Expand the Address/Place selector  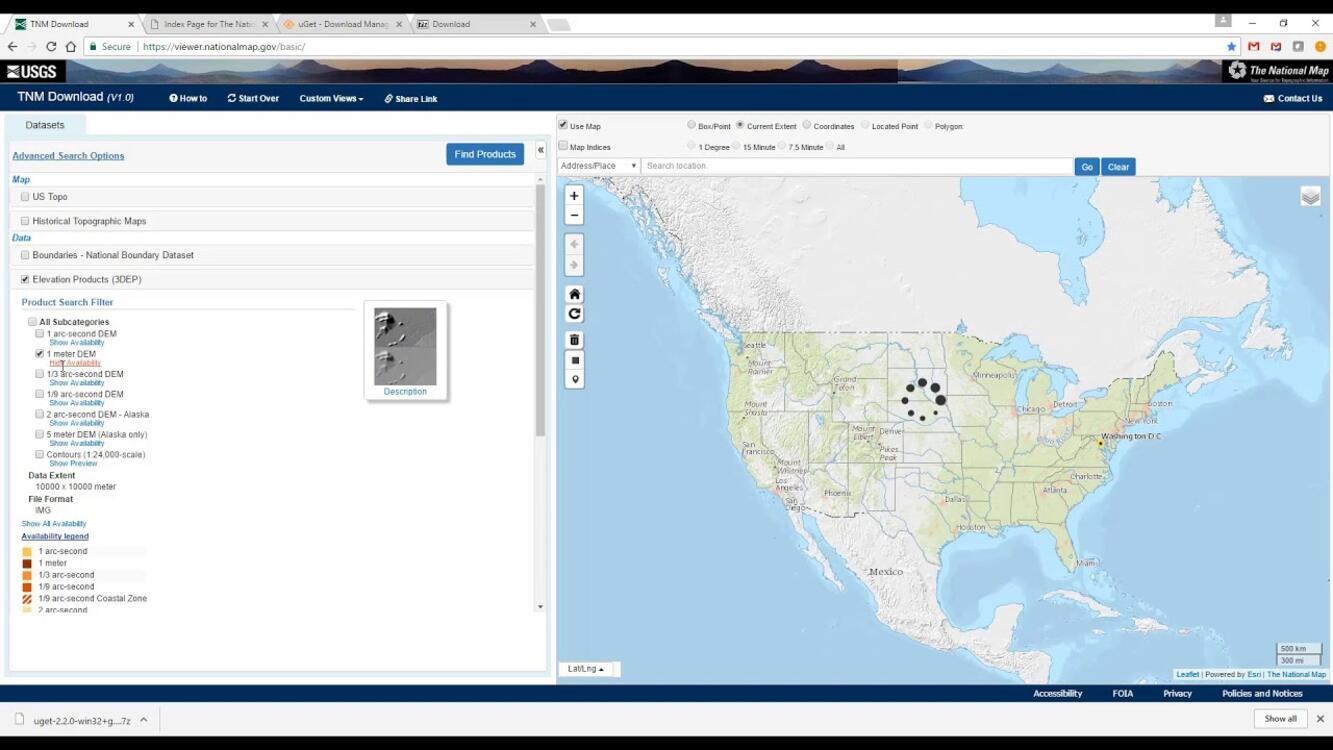click(598, 166)
